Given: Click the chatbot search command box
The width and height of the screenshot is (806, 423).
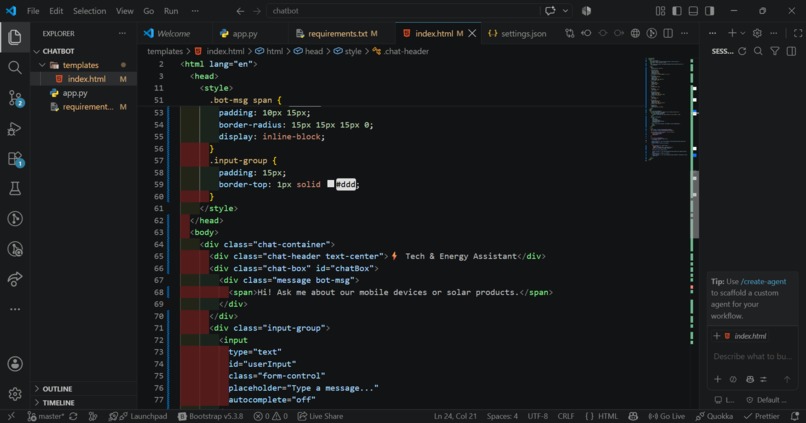Looking at the screenshot, I should pos(403,11).
